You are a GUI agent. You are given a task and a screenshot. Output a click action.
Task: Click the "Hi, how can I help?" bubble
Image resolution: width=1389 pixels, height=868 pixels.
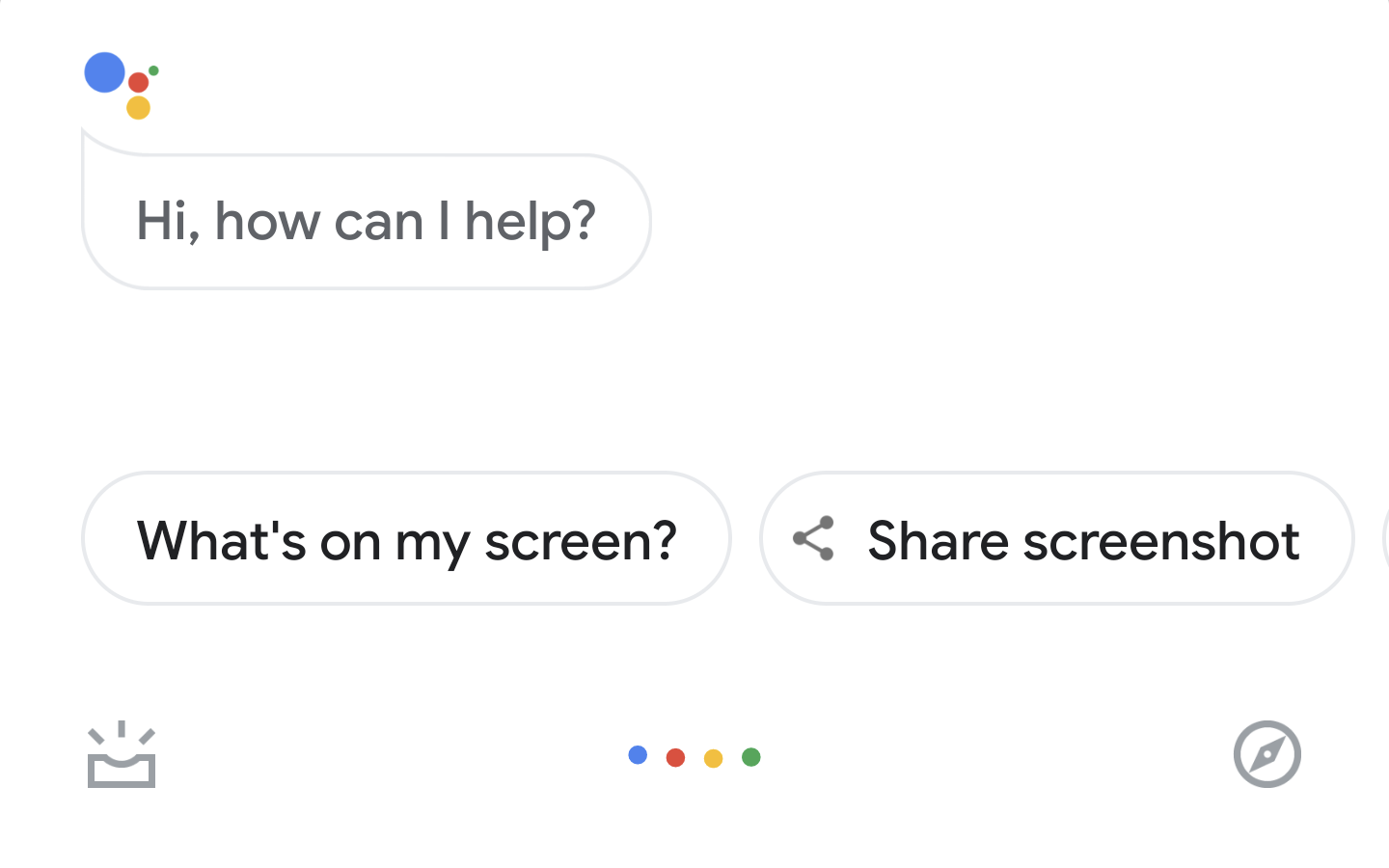tap(367, 222)
